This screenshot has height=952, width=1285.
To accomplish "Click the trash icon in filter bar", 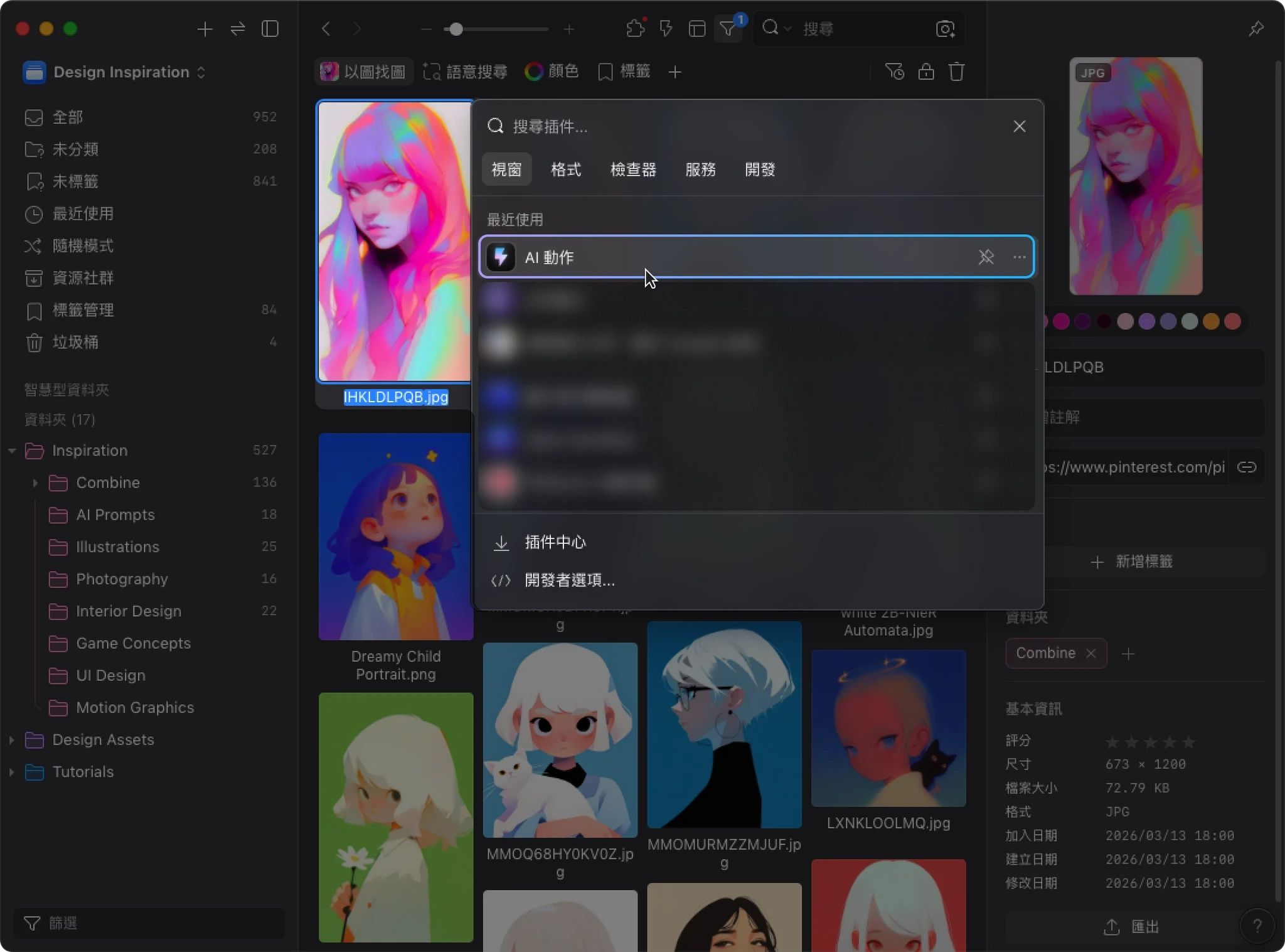I will [956, 72].
